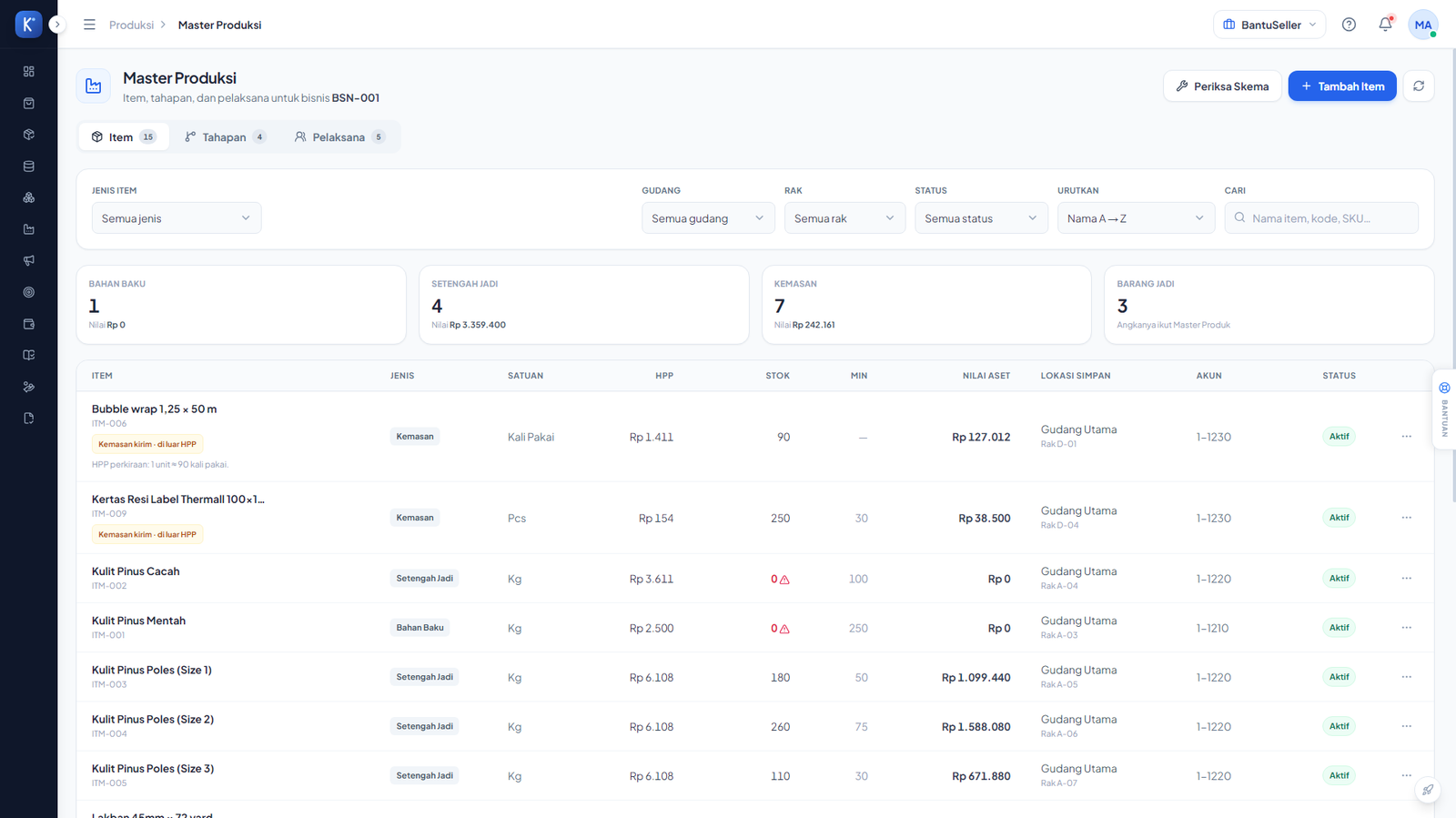Viewport: 1456px width, 818px height.
Task: Open the notifications bell
Action: point(1385,25)
